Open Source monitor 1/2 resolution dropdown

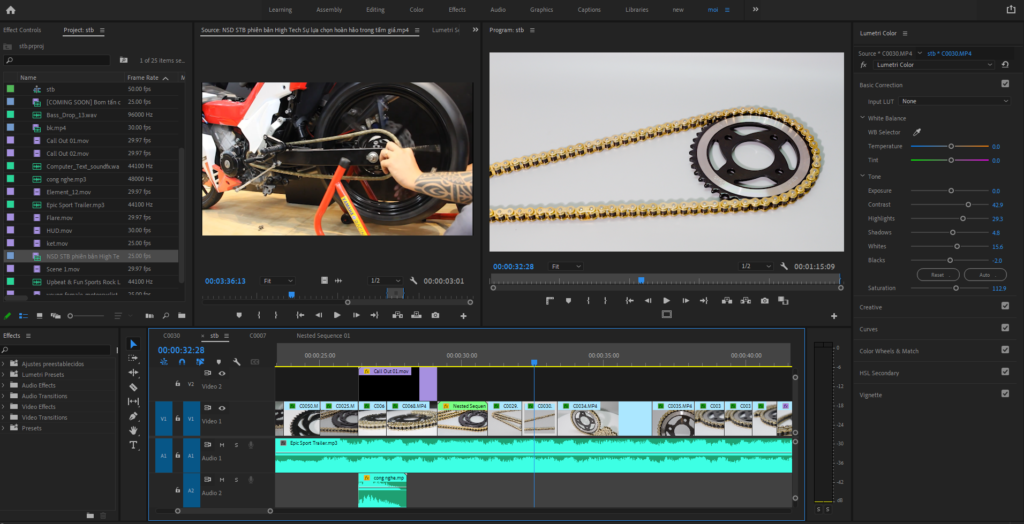tap(385, 281)
